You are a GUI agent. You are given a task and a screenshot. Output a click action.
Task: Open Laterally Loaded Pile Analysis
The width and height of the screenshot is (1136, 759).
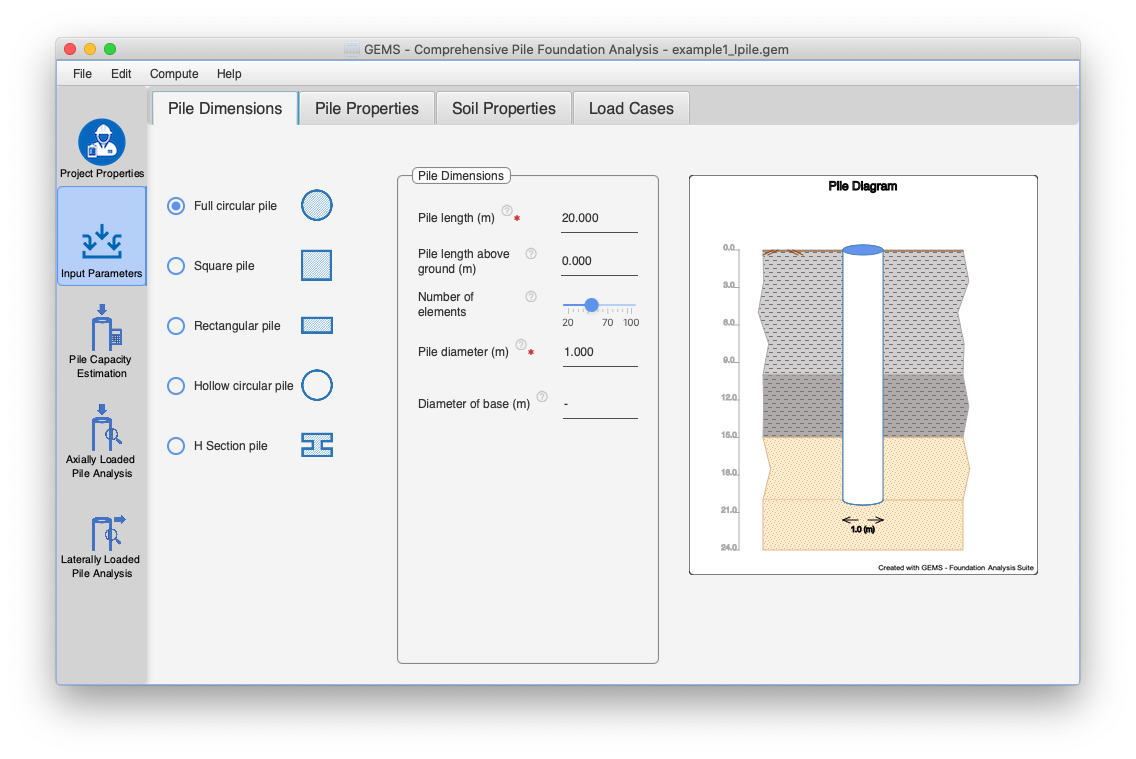coord(101,543)
